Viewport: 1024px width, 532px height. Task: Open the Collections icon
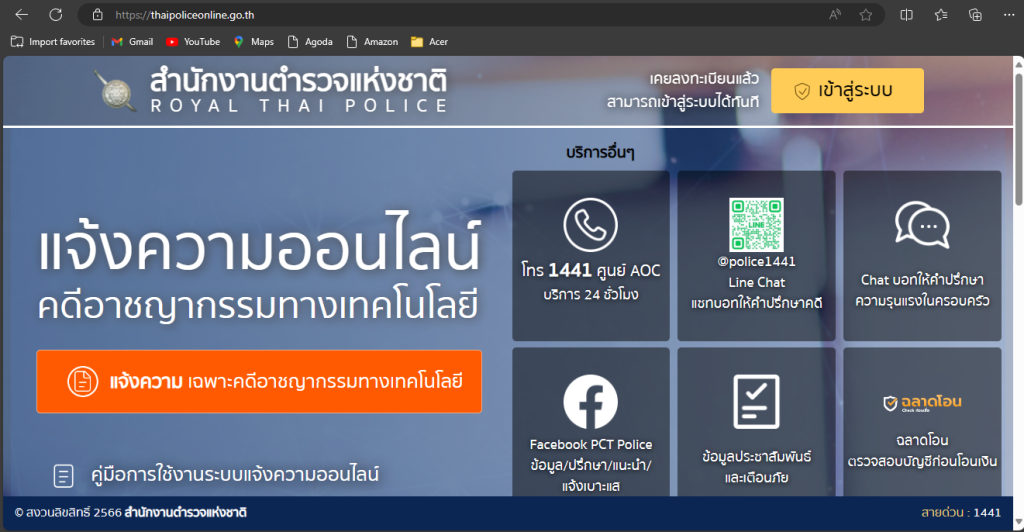975,14
